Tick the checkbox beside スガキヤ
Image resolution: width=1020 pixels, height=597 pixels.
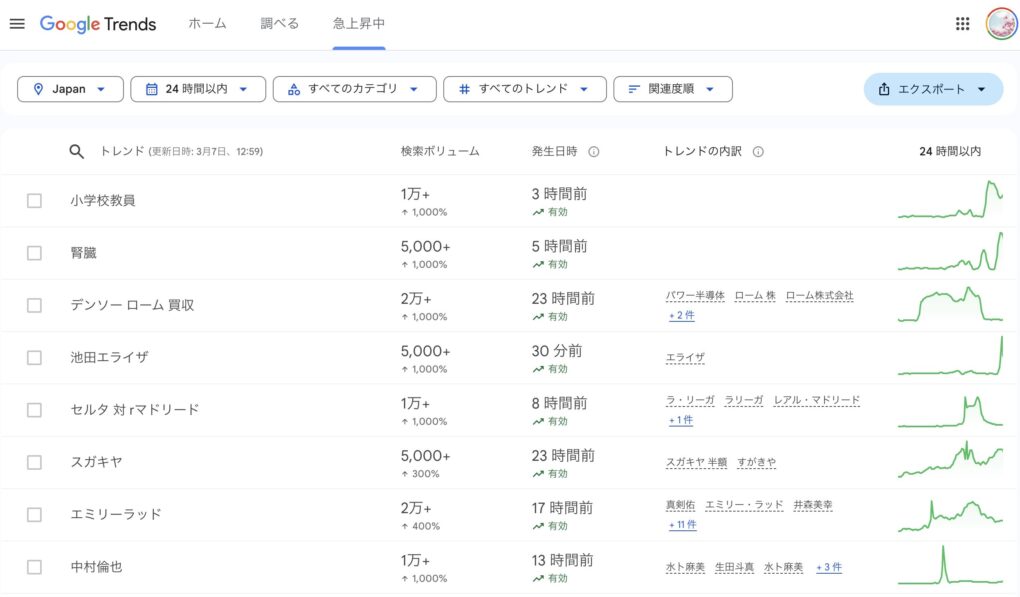click(x=34, y=462)
